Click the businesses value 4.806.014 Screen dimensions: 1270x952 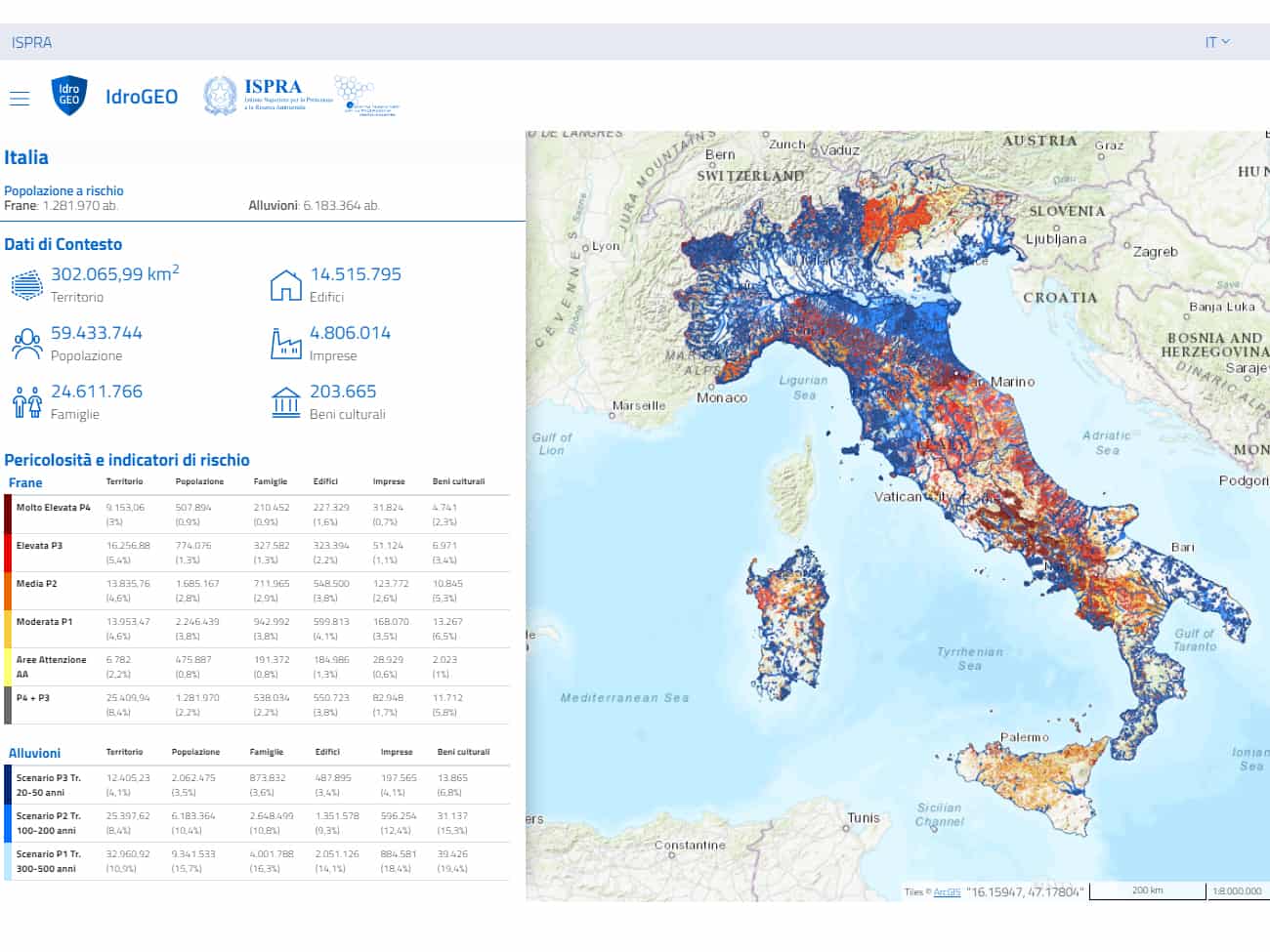click(x=350, y=333)
